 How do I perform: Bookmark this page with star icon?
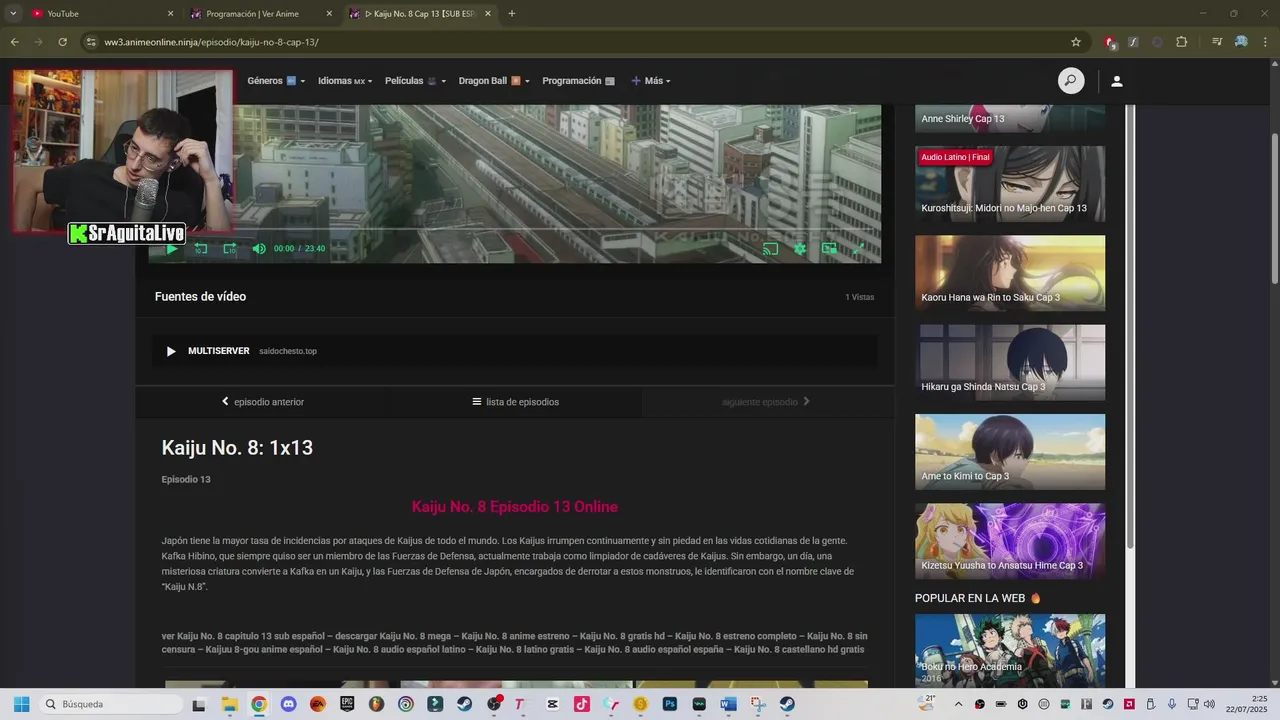pyautogui.click(x=1076, y=42)
